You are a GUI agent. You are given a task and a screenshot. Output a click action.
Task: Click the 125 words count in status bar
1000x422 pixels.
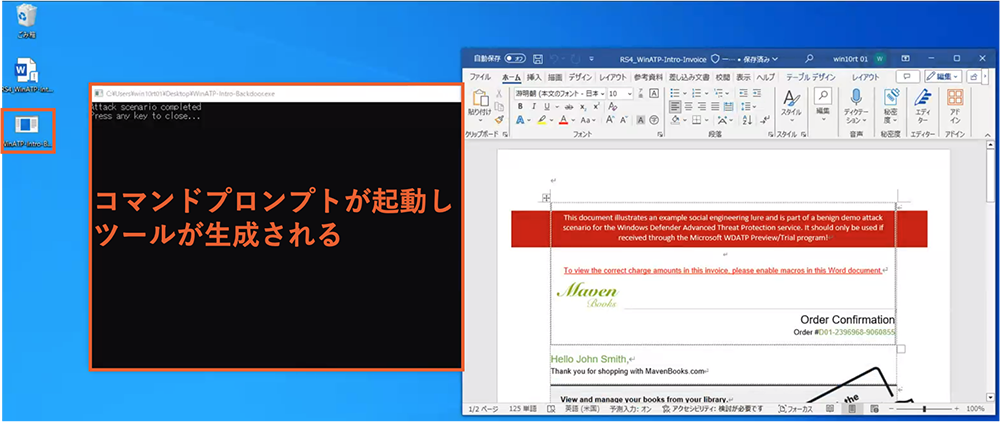coord(523,409)
